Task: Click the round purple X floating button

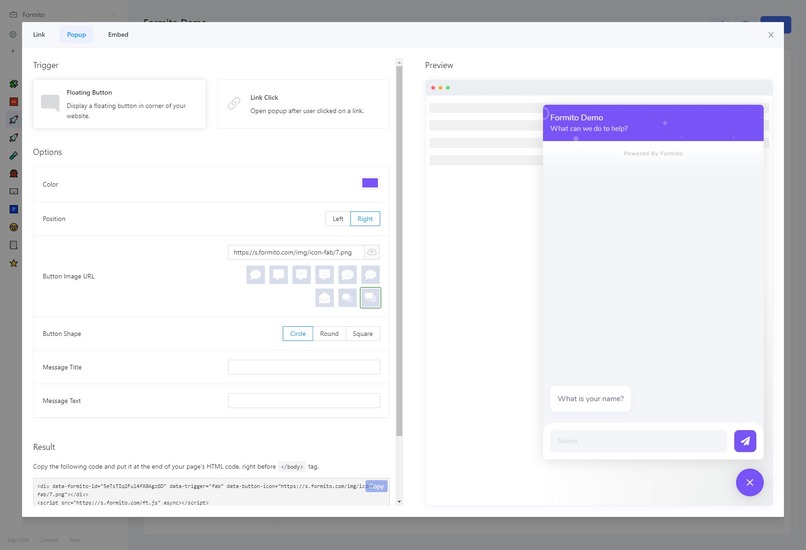Action: pyautogui.click(x=749, y=482)
